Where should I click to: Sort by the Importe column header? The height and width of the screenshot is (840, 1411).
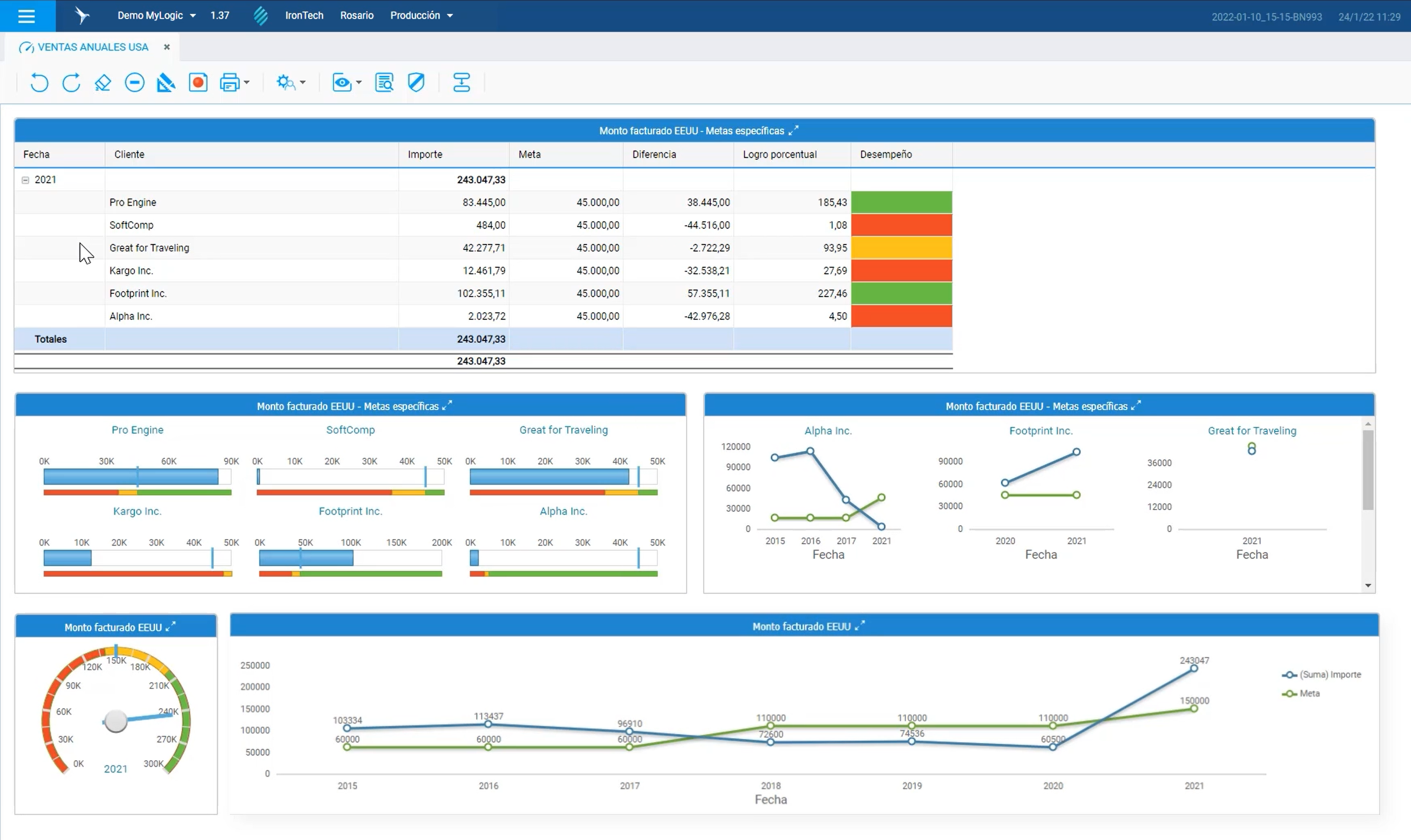point(454,155)
